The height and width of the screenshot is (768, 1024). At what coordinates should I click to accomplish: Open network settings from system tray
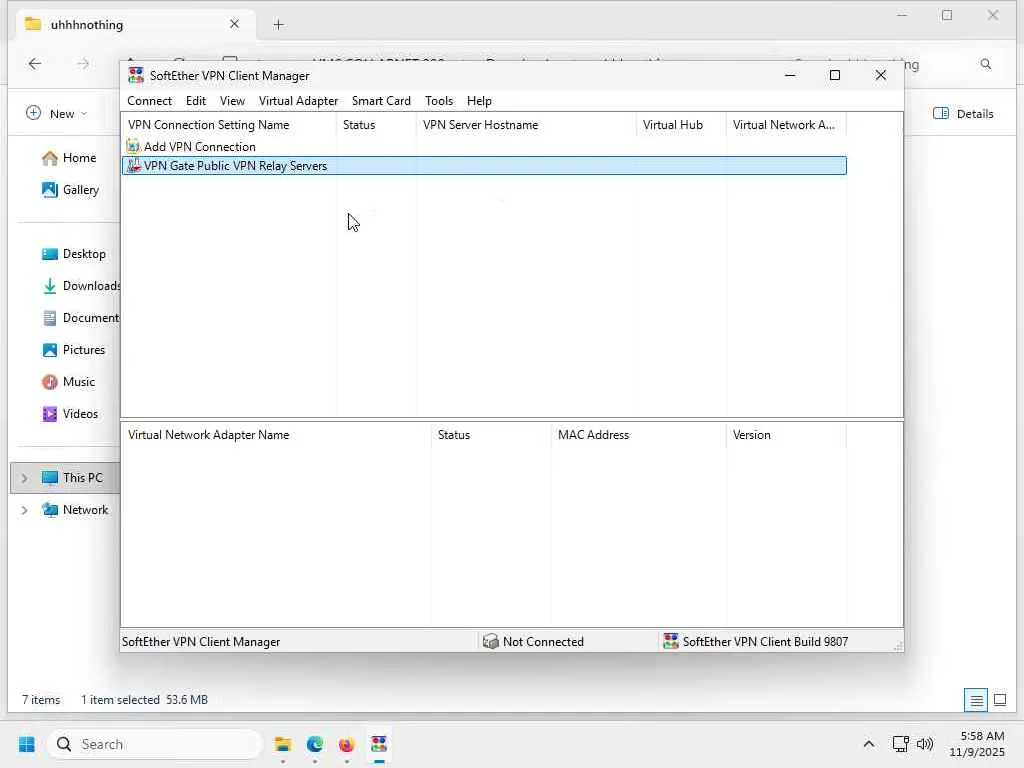pos(901,744)
